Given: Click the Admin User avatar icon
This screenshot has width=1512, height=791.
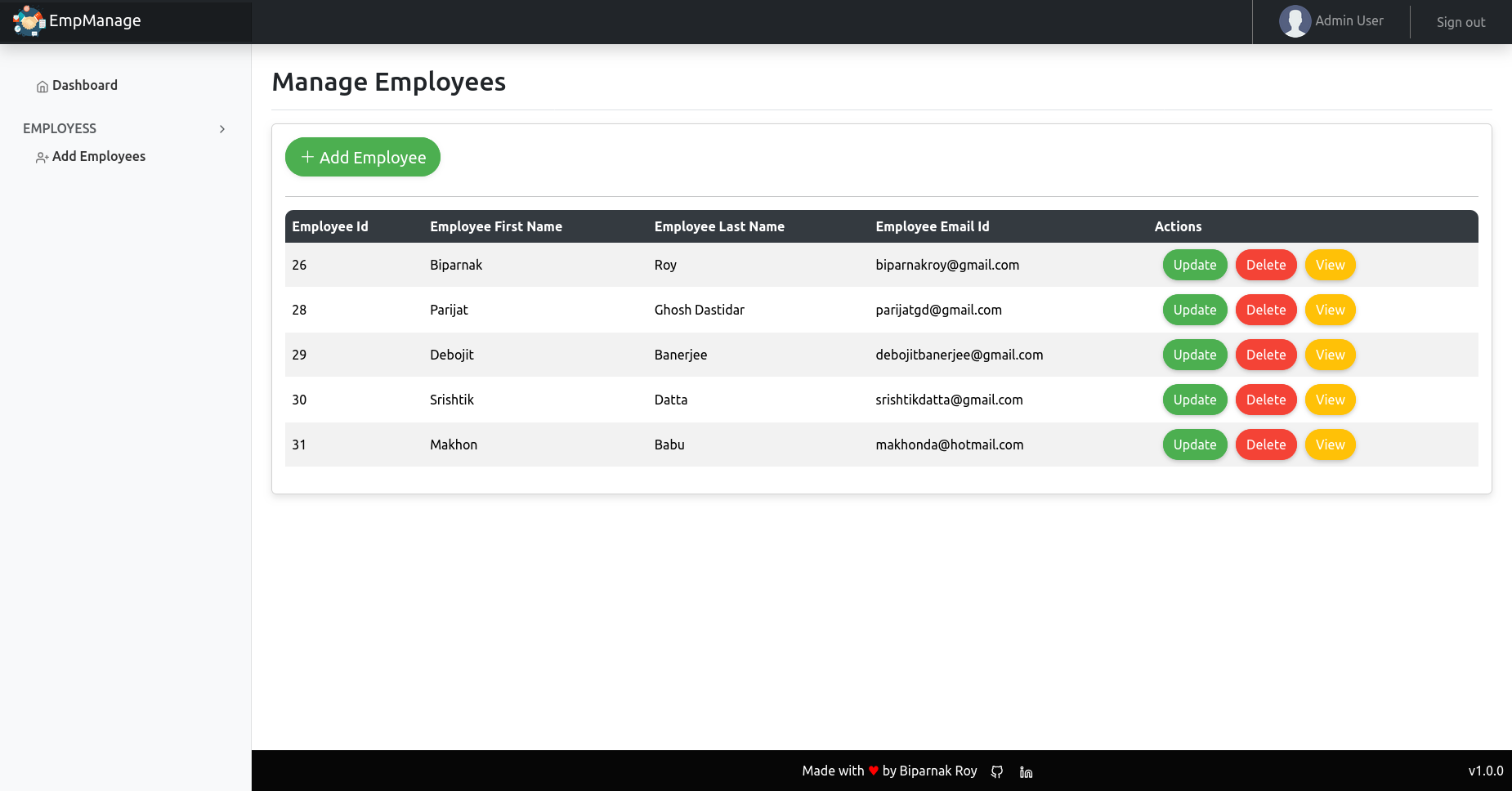Looking at the screenshot, I should (1295, 21).
